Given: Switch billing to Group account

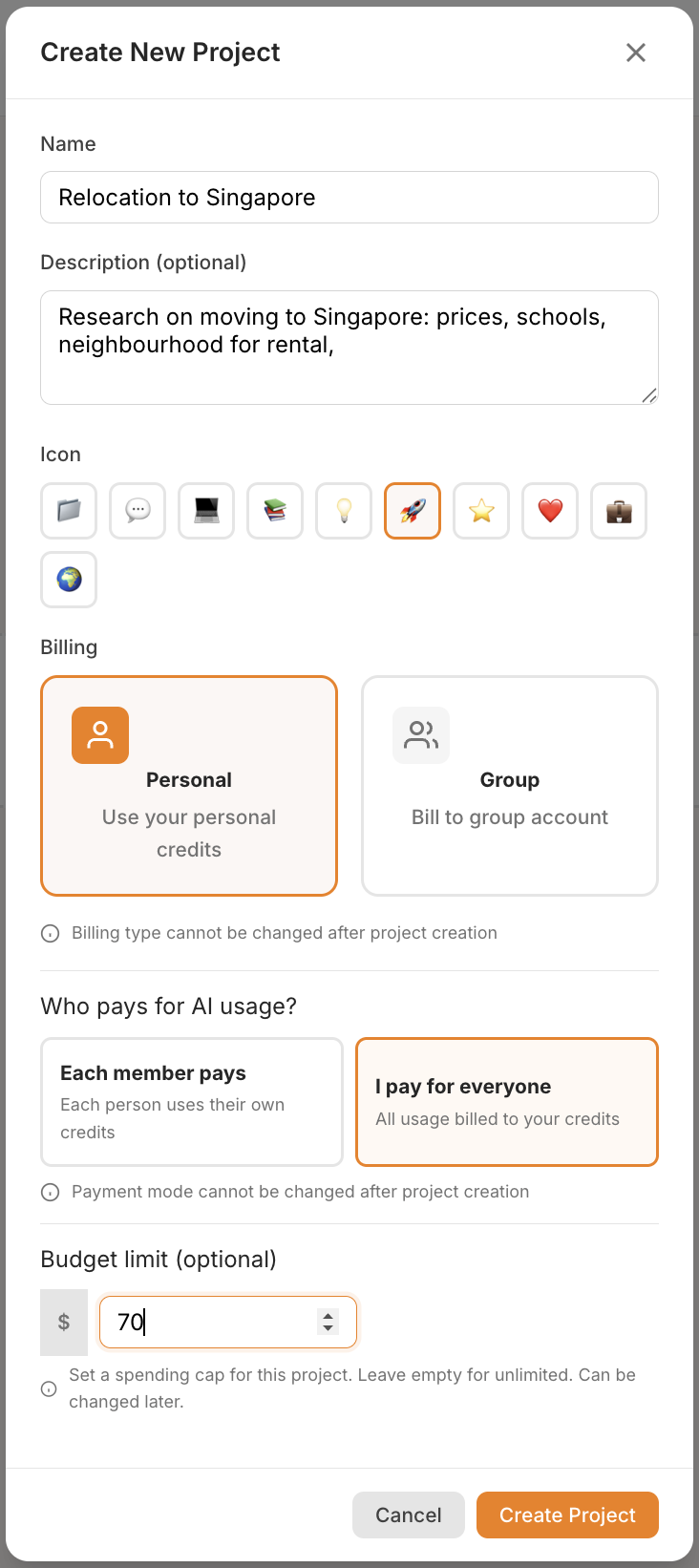Looking at the screenshot, I should pos(510,786).
